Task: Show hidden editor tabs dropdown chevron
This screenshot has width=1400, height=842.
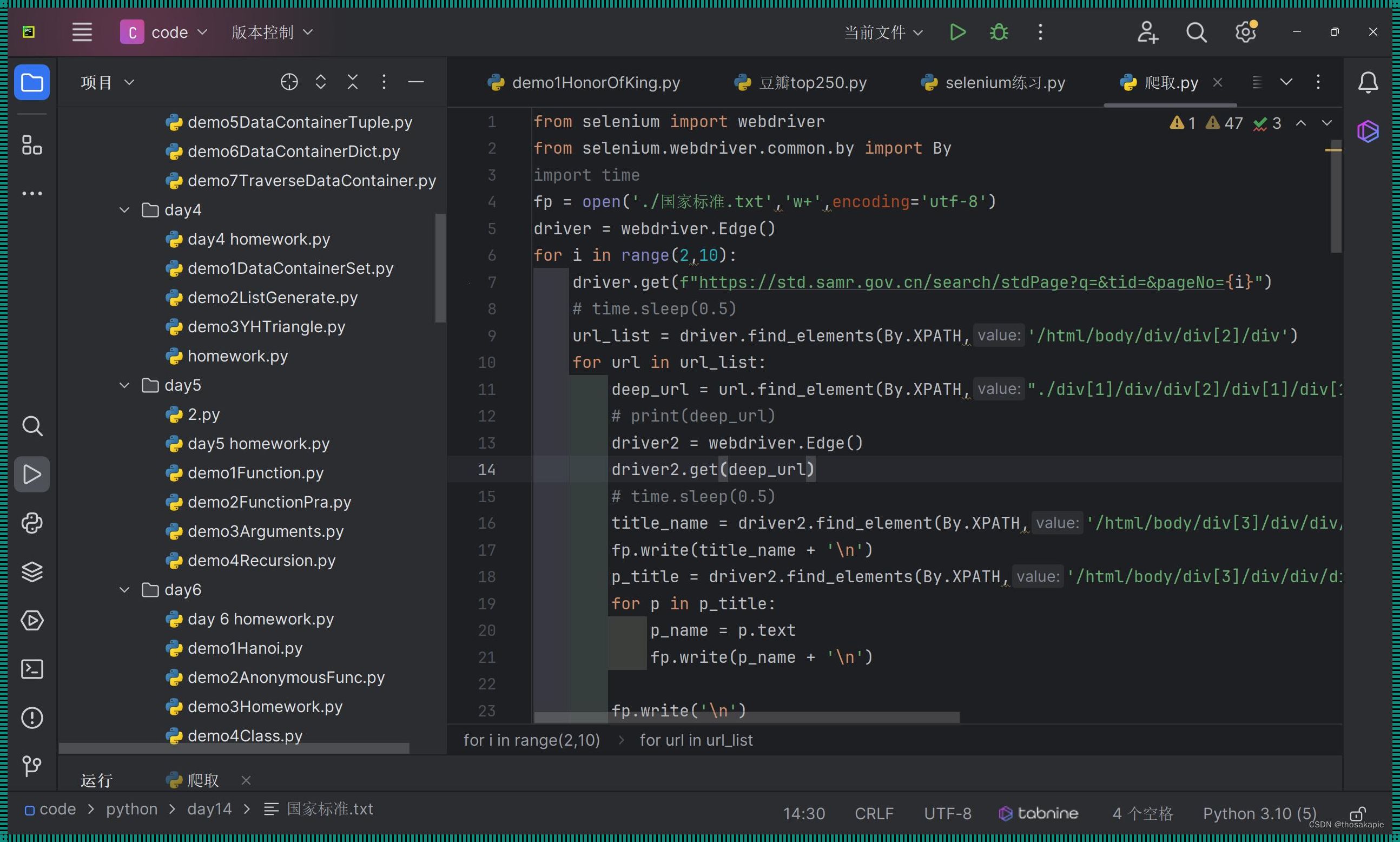Action: click(1286, 82)
